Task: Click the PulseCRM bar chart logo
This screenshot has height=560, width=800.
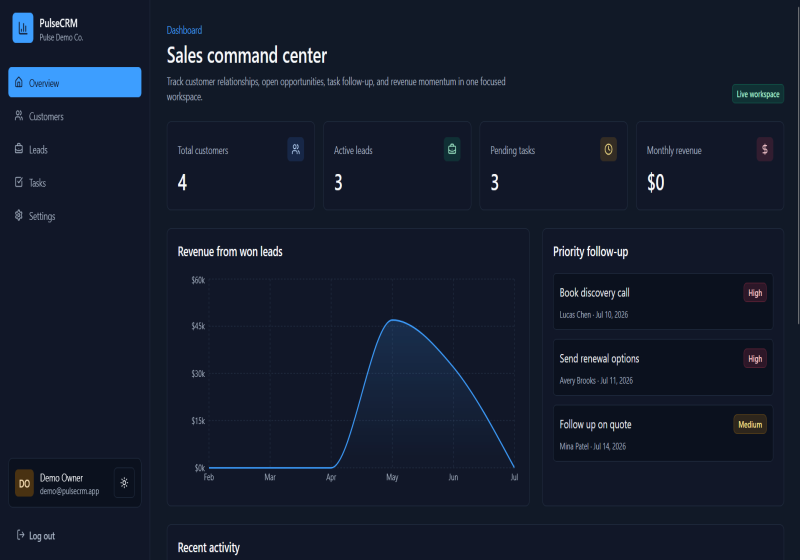Action: click(x=23, y=28)
